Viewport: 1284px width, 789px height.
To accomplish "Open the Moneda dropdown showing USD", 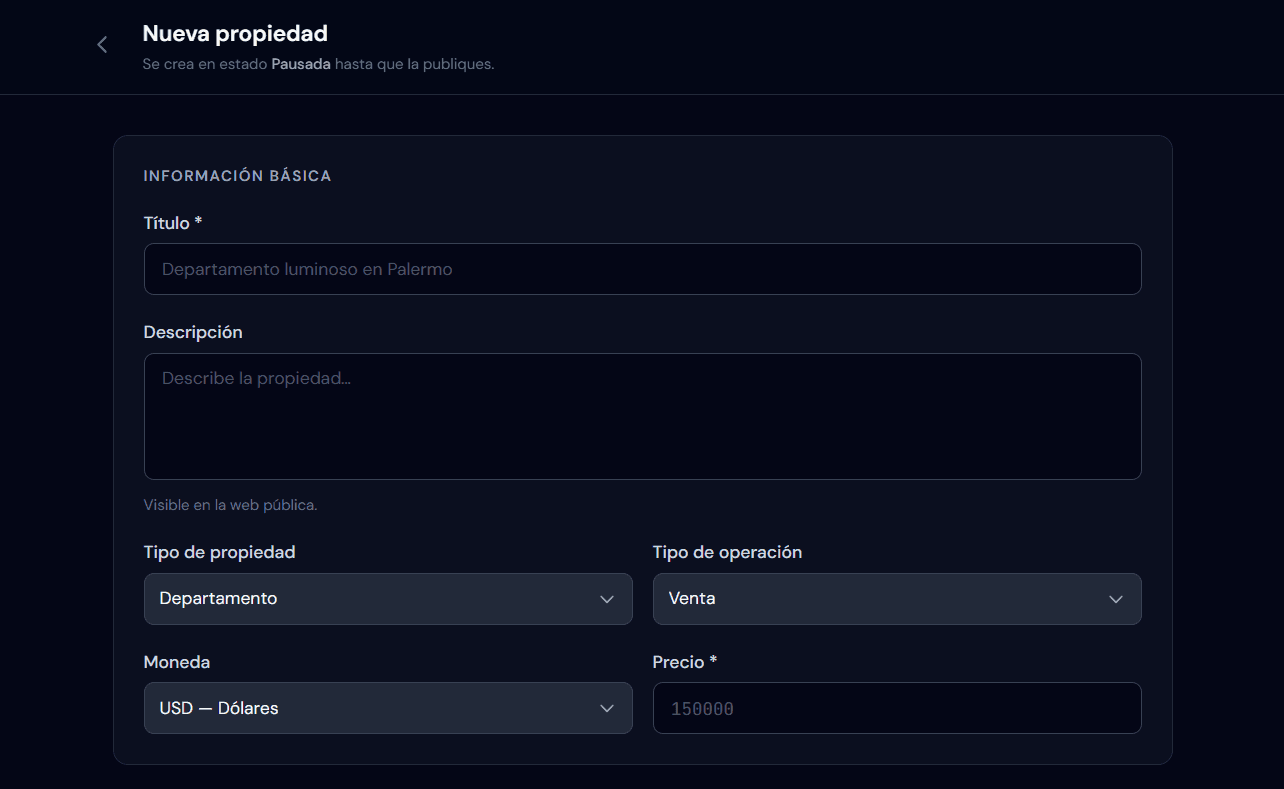I will tap(388, 708).
